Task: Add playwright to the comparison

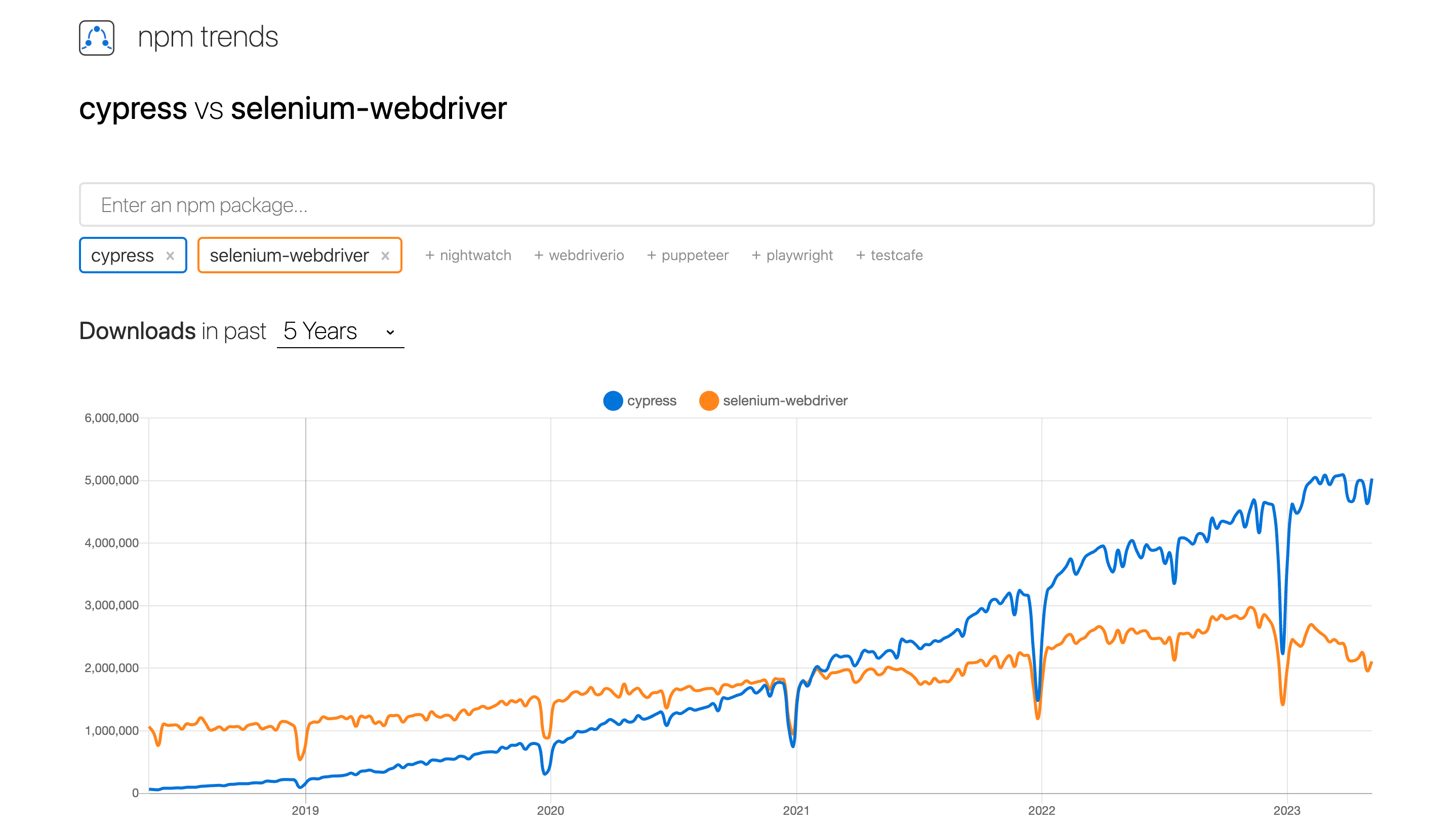Action: coord(792,256)
